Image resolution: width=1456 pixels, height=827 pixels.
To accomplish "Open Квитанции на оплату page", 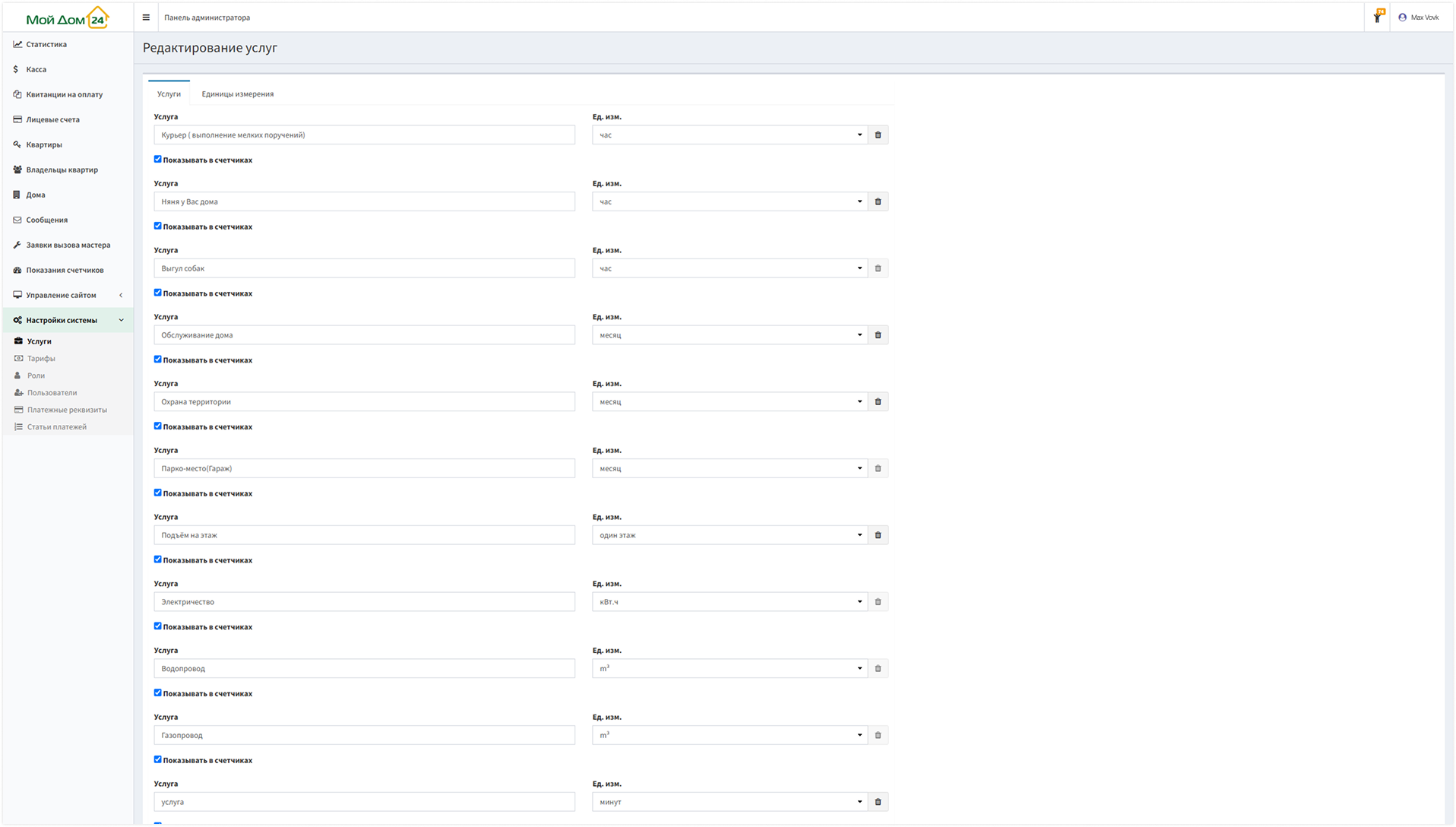I will click(x=64, y=94).
